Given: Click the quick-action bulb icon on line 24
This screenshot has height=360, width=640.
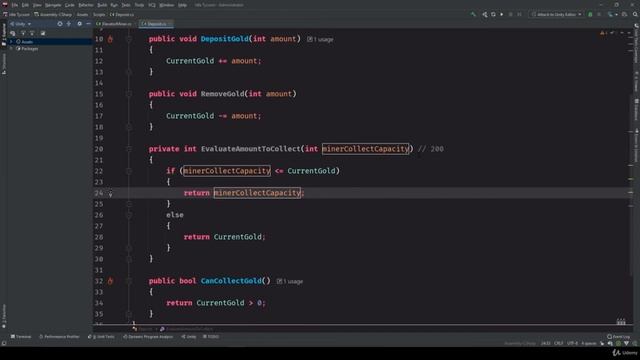Looking at the screenshot, I should (x=110, y=194).
